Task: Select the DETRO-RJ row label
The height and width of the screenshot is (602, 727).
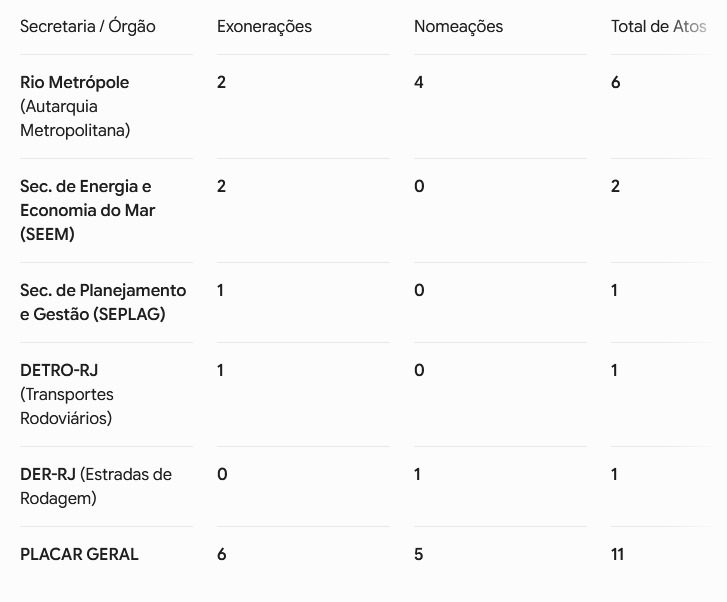Action: pyautogui.click(x=67, y=394)
